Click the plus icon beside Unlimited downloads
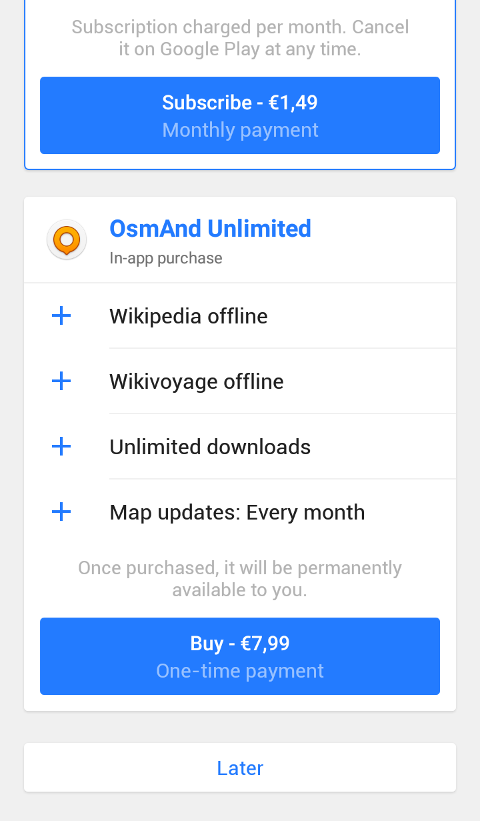This screenshot has width=480, height=821. (x=61, y=447)
